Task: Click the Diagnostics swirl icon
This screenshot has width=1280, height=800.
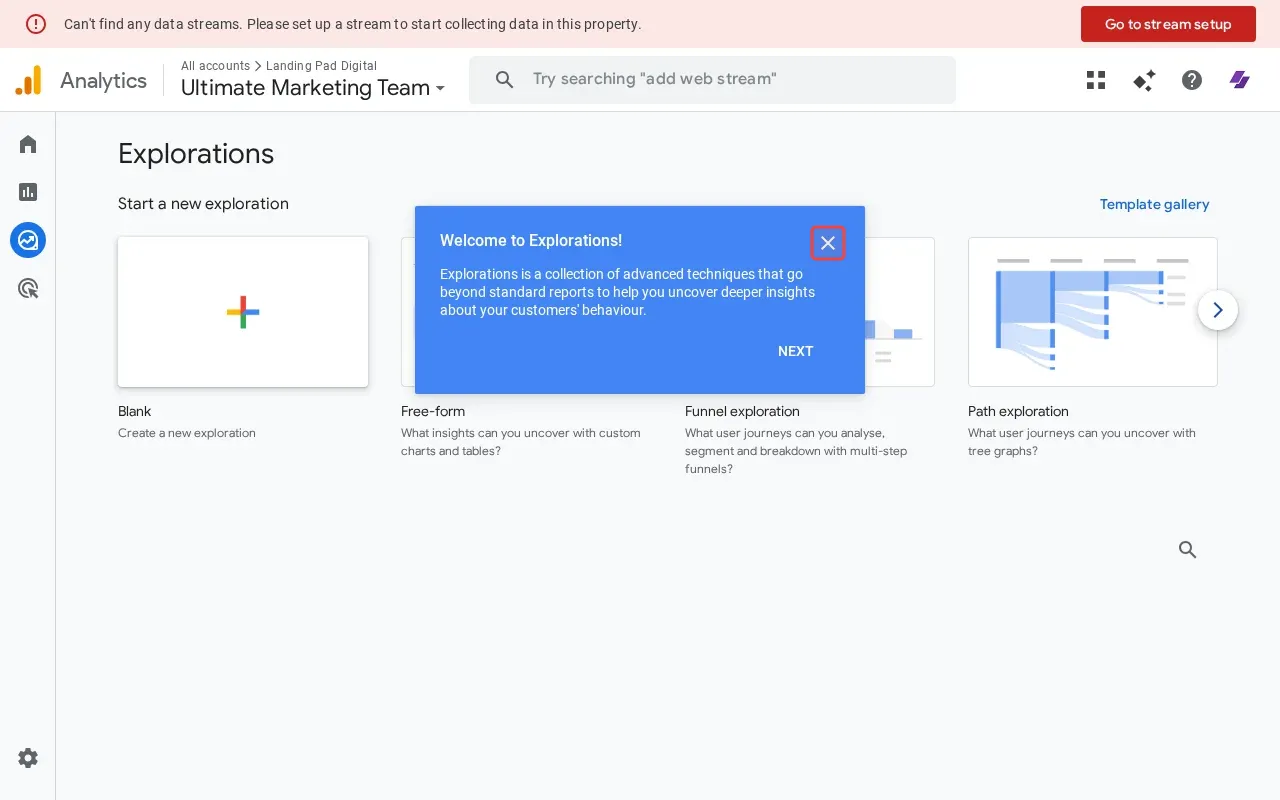Action: (x=1240, y=79)
